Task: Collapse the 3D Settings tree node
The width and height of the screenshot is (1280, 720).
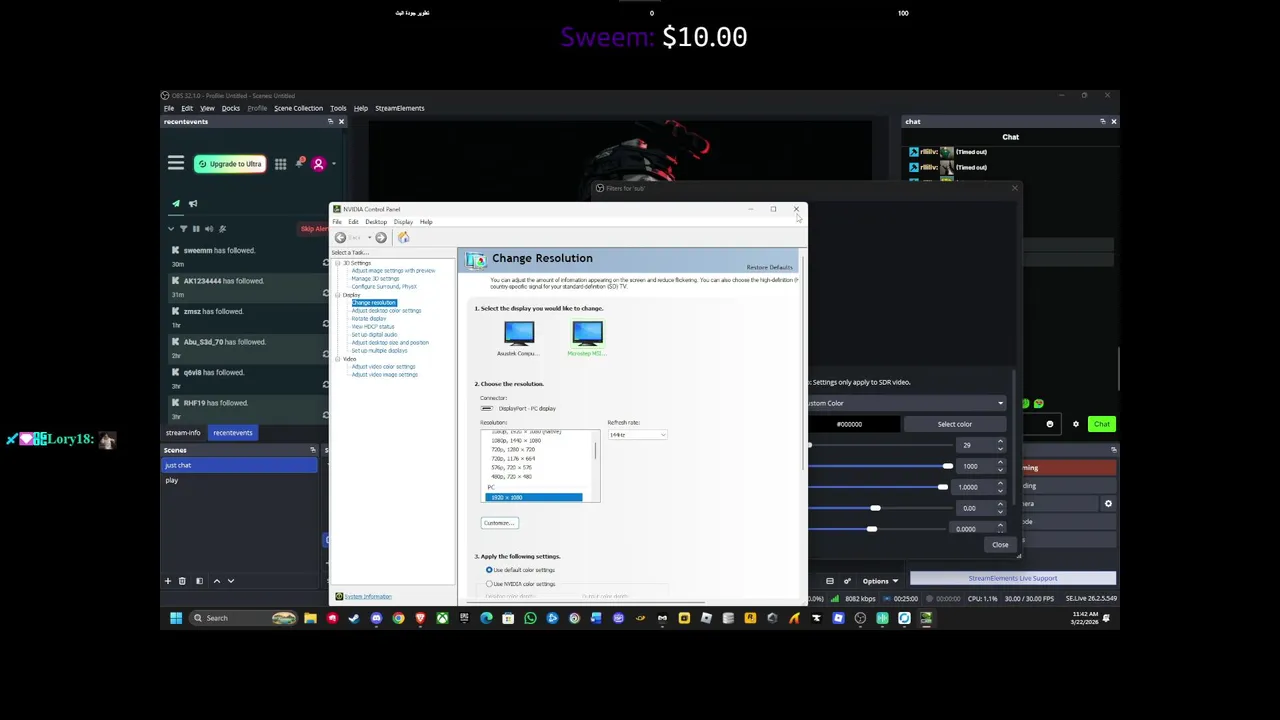Action: point(337,263)
